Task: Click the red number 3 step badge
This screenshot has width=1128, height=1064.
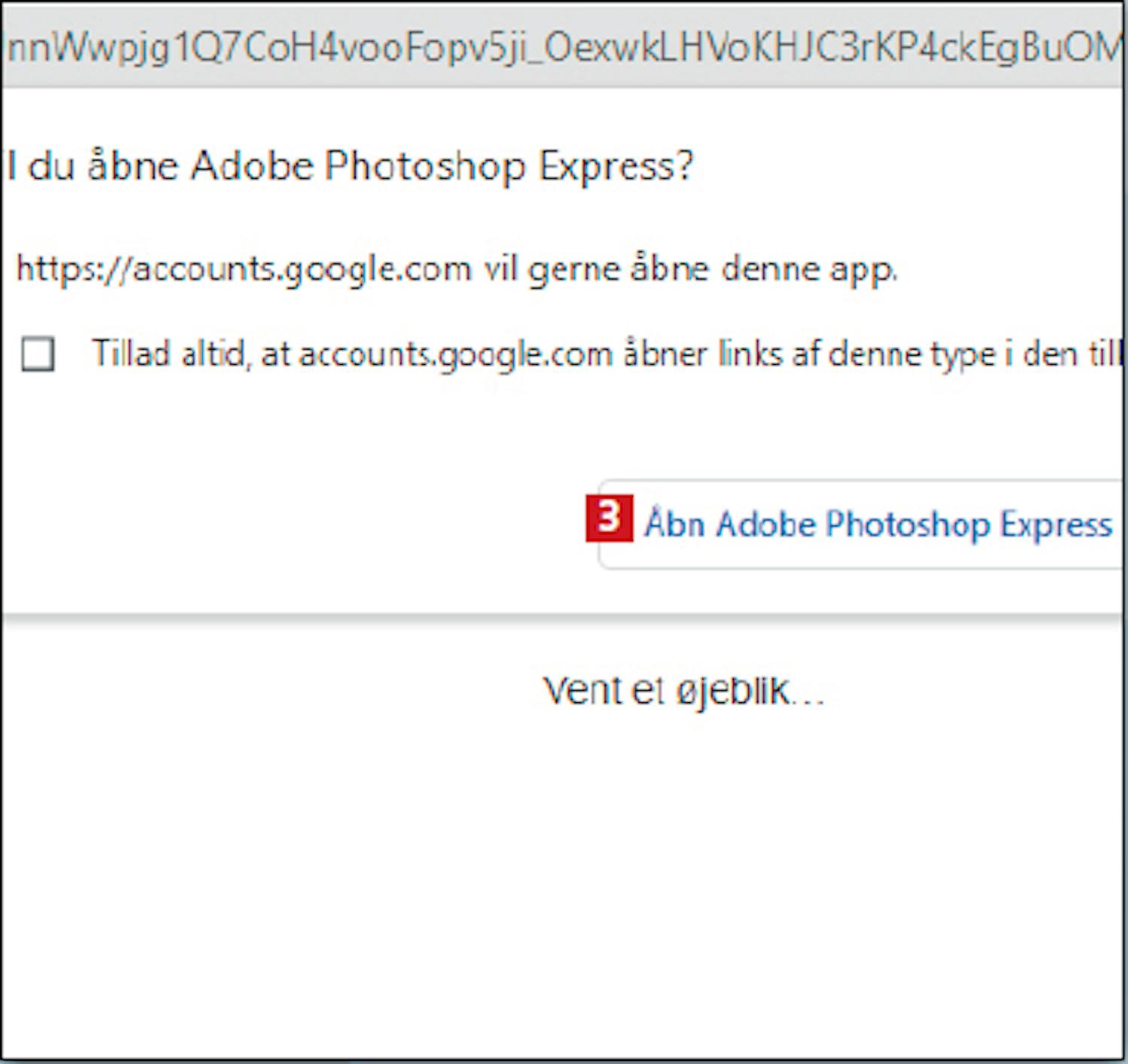Action: [x=608, y=518]
